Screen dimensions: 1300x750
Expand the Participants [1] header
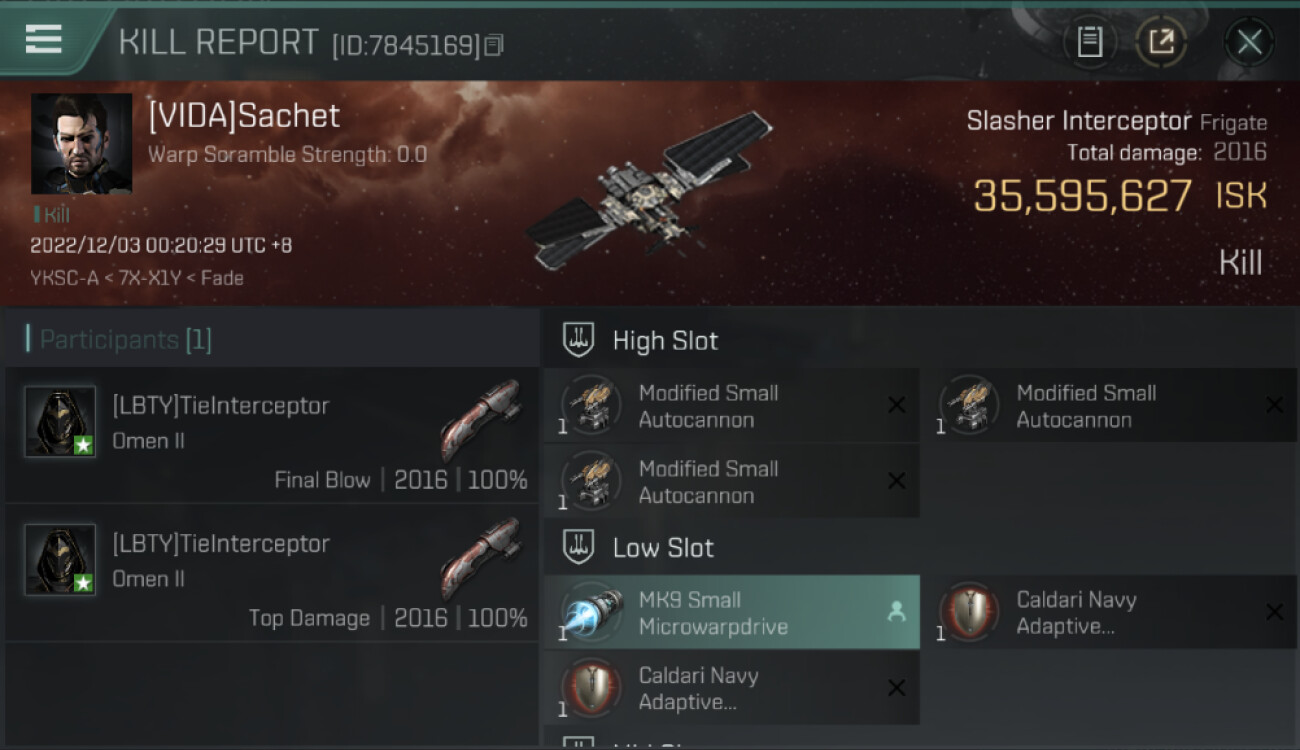119,340
